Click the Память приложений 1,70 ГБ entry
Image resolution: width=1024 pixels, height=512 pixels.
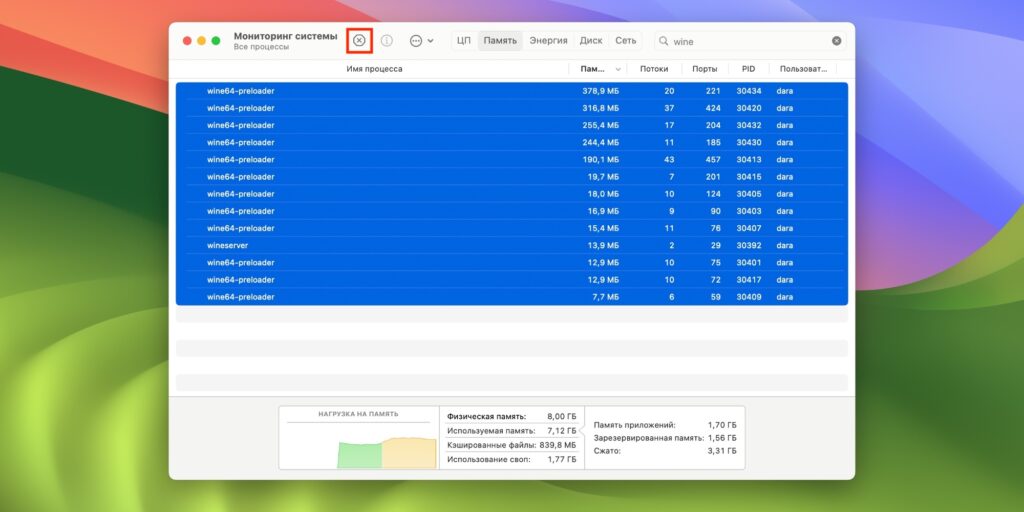pyautogui.click(x=665, y=425)
